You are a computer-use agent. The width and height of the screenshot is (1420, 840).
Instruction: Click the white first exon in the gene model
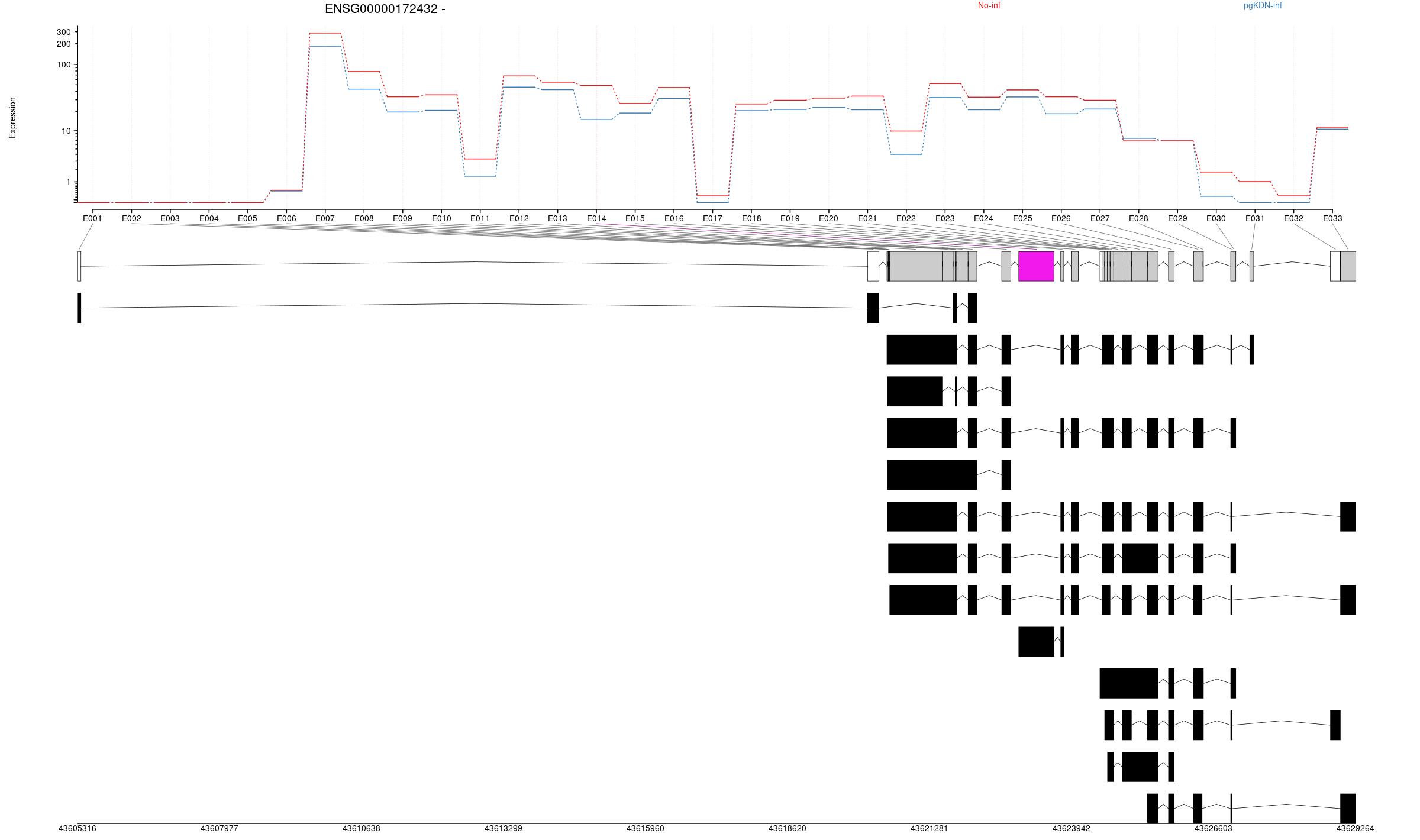(x=79, y=266)
